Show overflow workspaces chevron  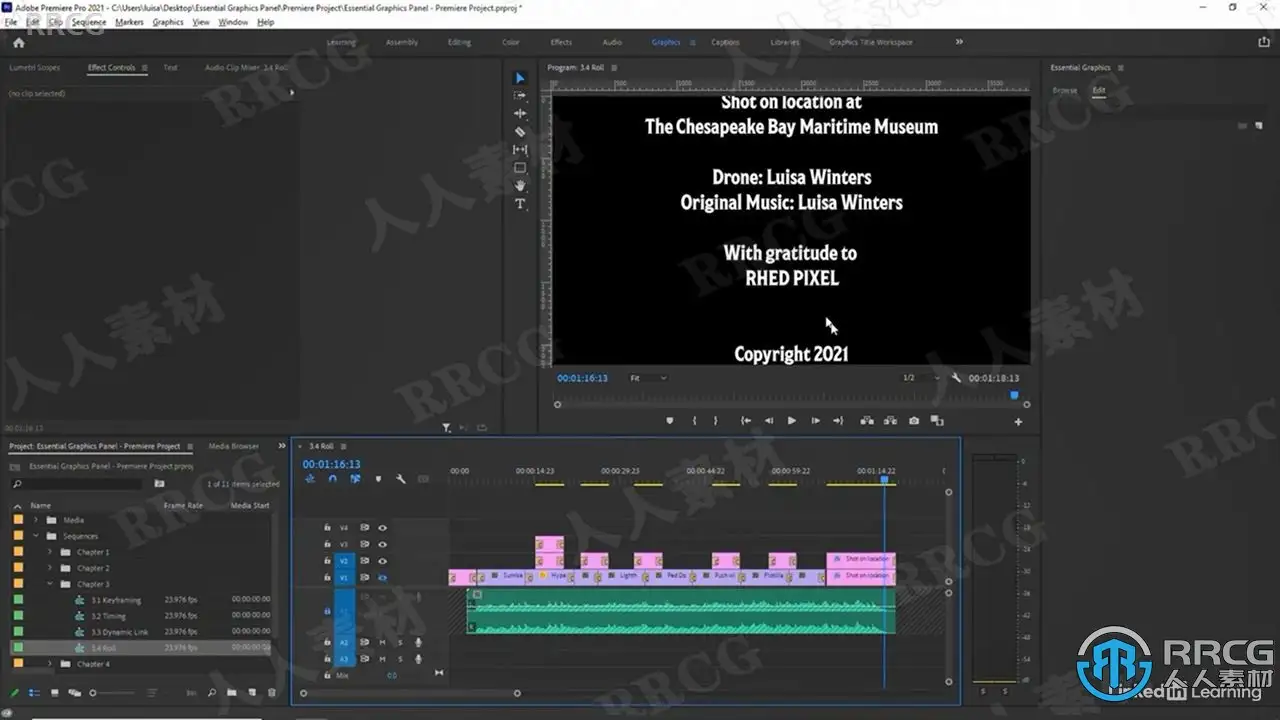pyautogui.click(x=959, y=42)
